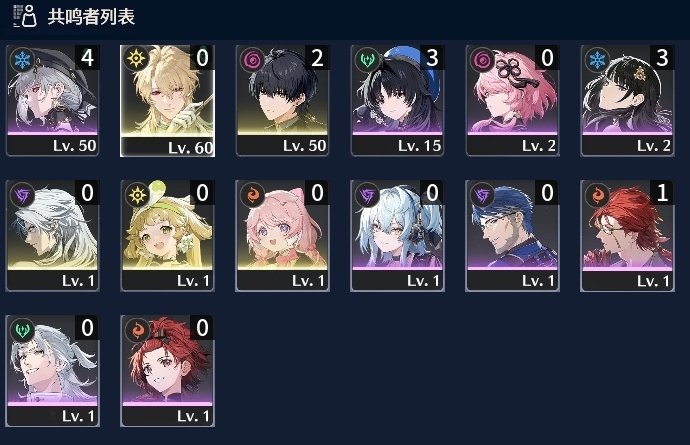Click the flame icon on pink cat-ear girl card
This screenshot has height=445, width=690.
252,195
